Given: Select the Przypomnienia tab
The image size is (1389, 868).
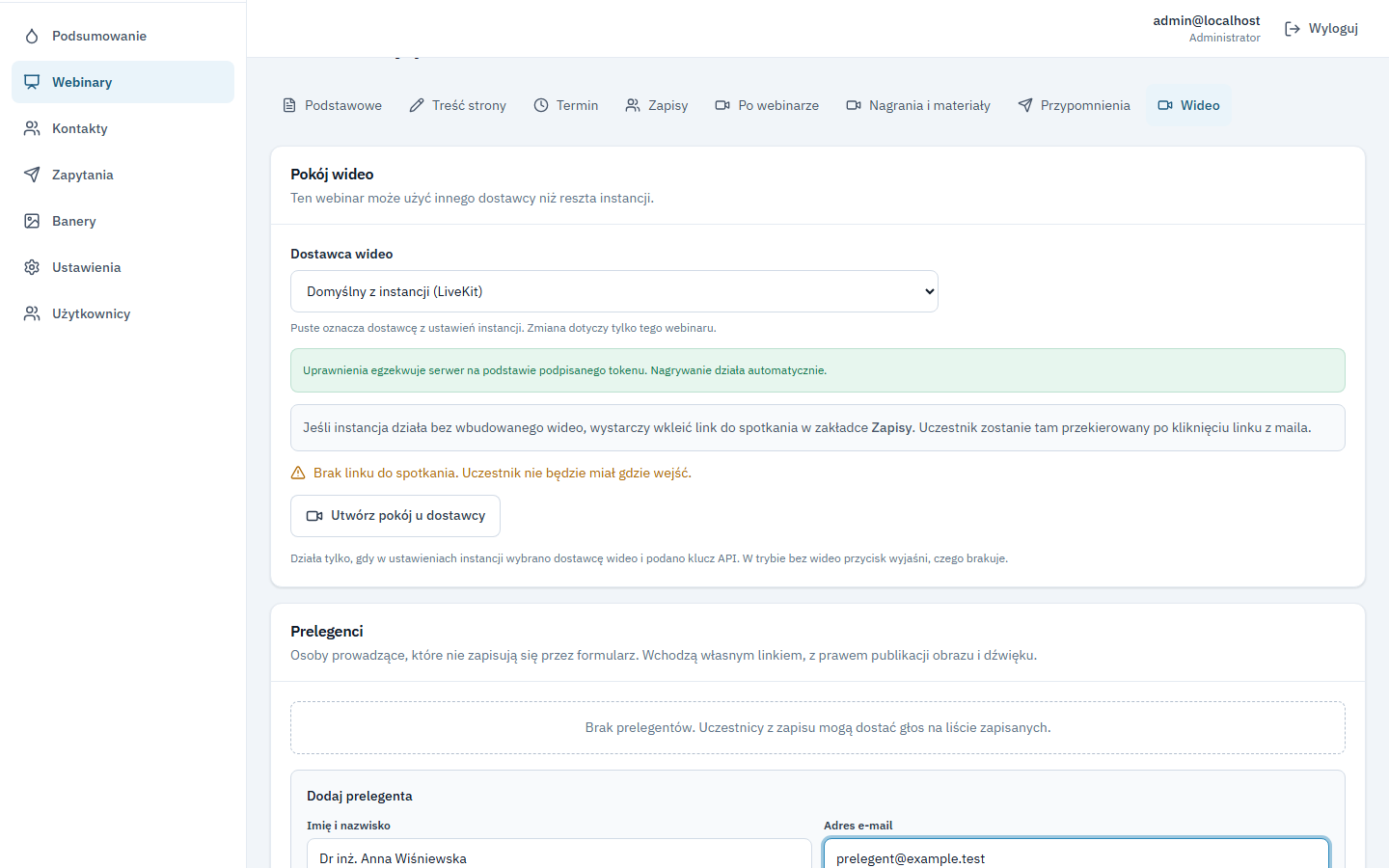Looking at the screenshot, I should (x=1074, y=105).
